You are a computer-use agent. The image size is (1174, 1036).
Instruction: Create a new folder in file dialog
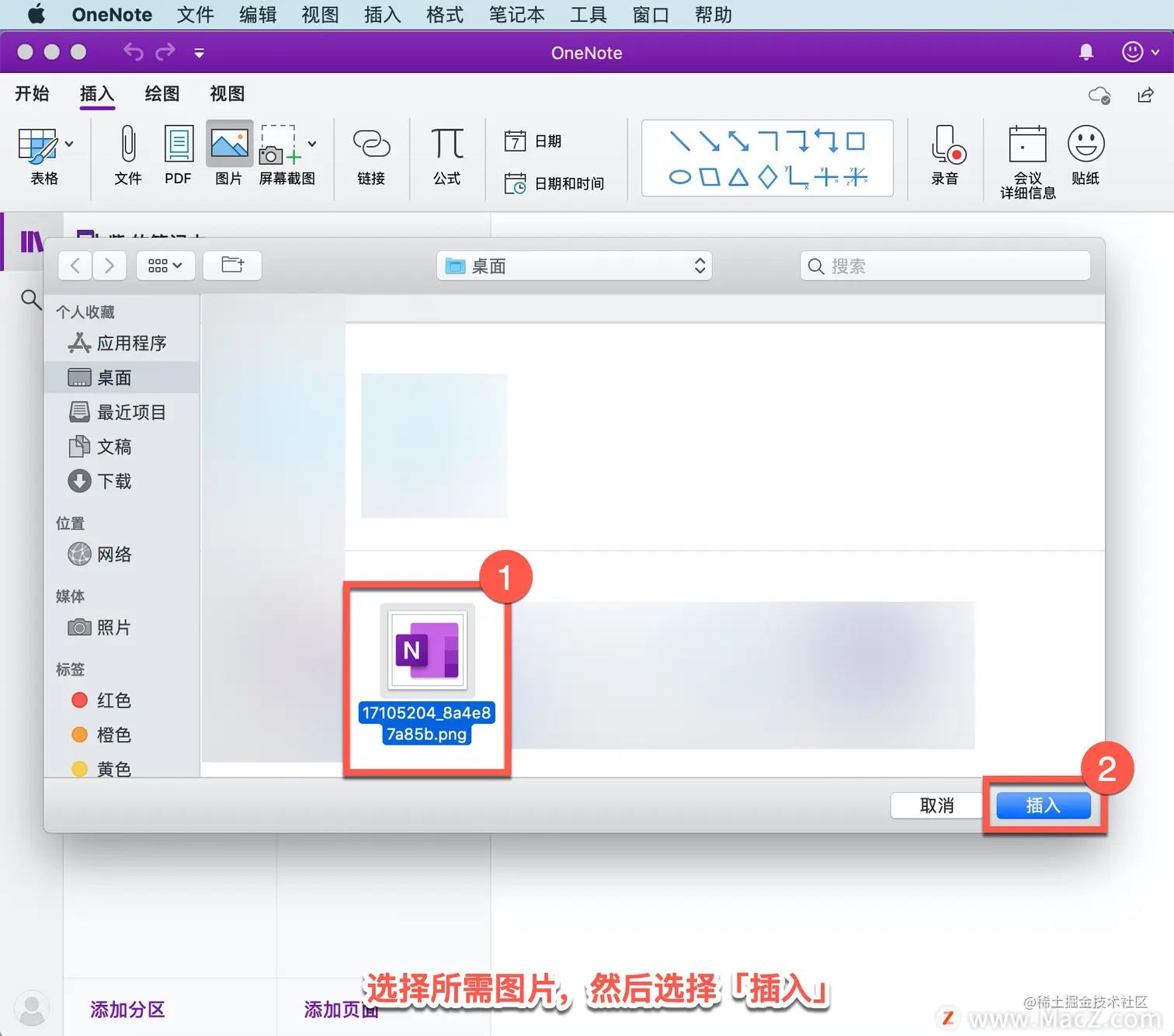(x=232, y=266)
